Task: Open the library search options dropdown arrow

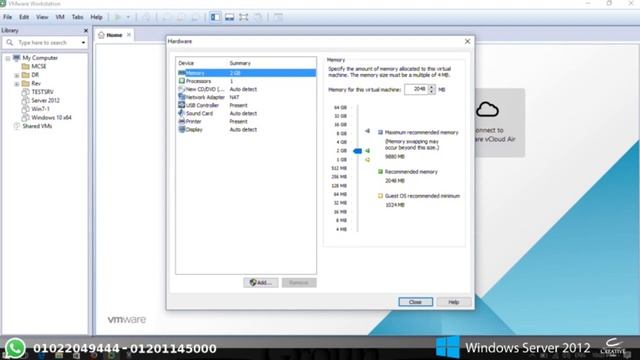Action: coord(83,42)
